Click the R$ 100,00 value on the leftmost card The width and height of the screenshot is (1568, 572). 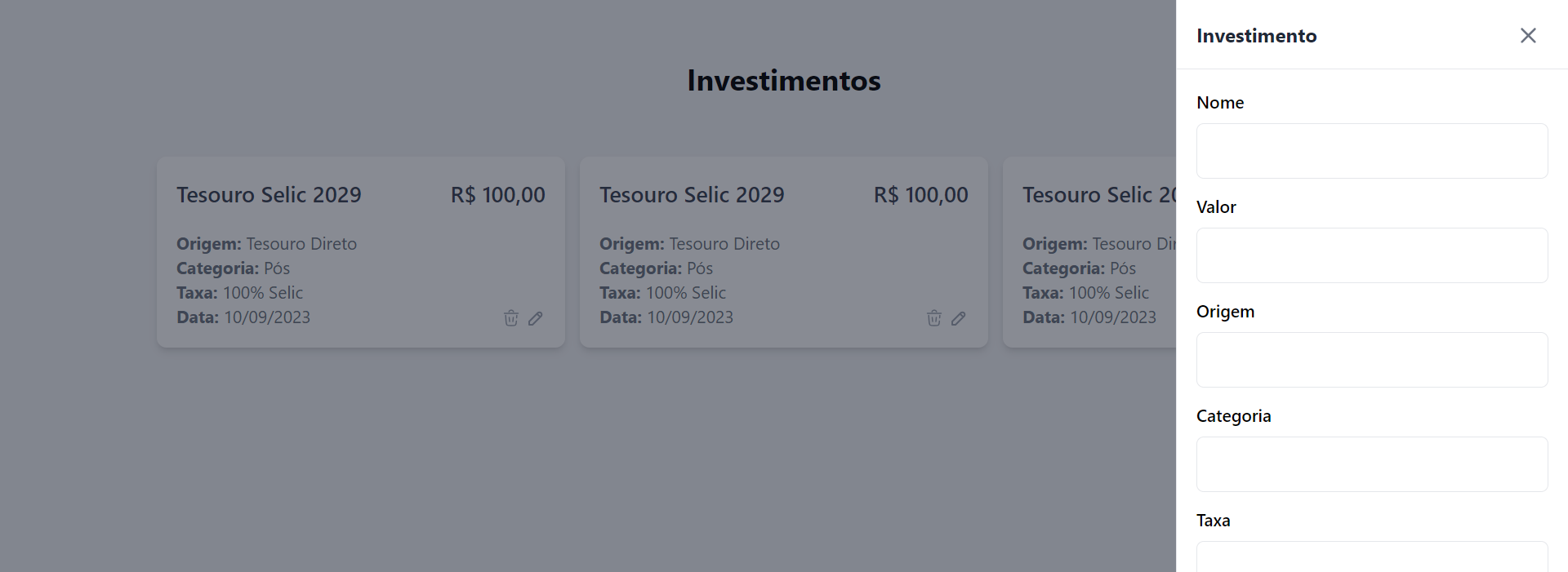[497, 195]
